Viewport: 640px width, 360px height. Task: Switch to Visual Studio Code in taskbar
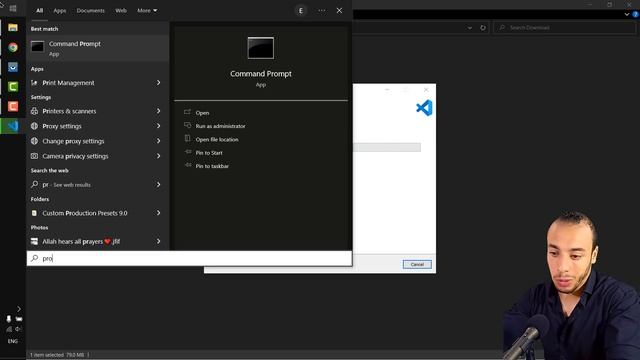13,126
